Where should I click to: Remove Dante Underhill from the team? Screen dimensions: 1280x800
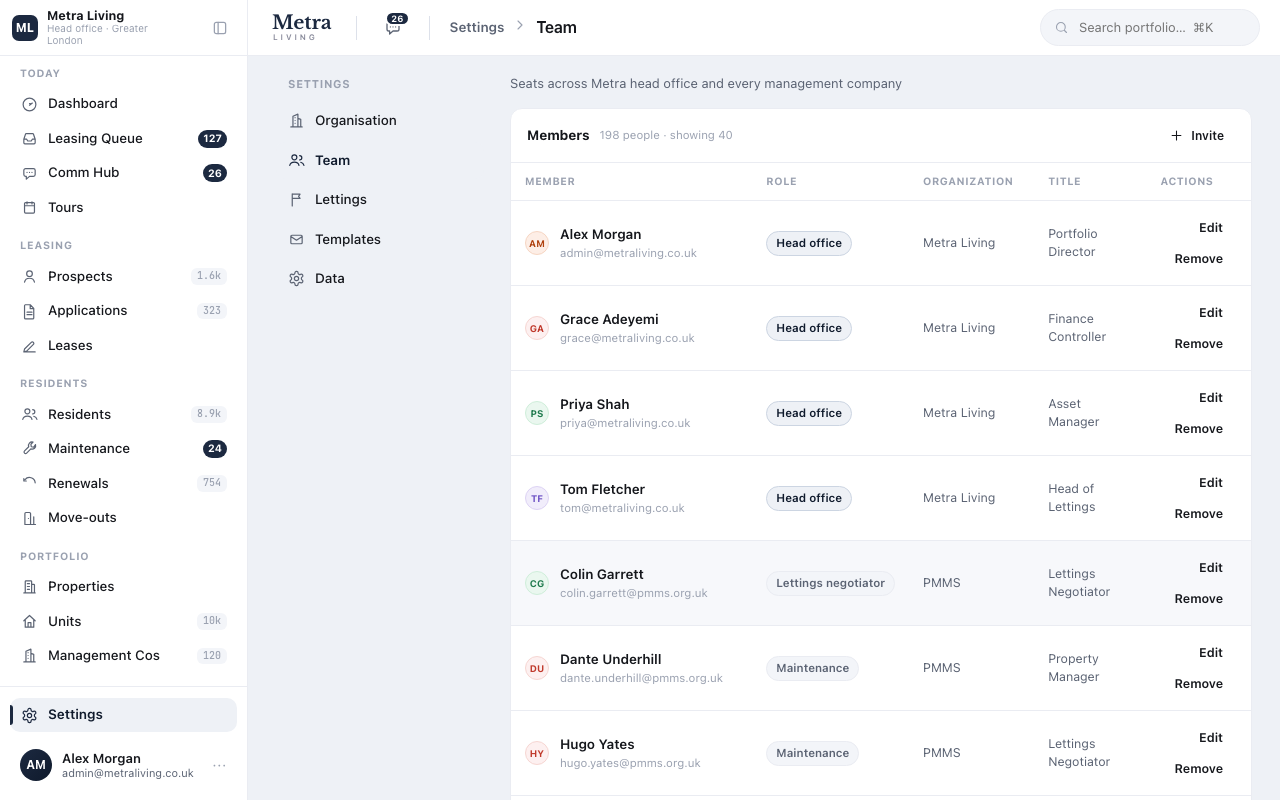click(1198, 684)
